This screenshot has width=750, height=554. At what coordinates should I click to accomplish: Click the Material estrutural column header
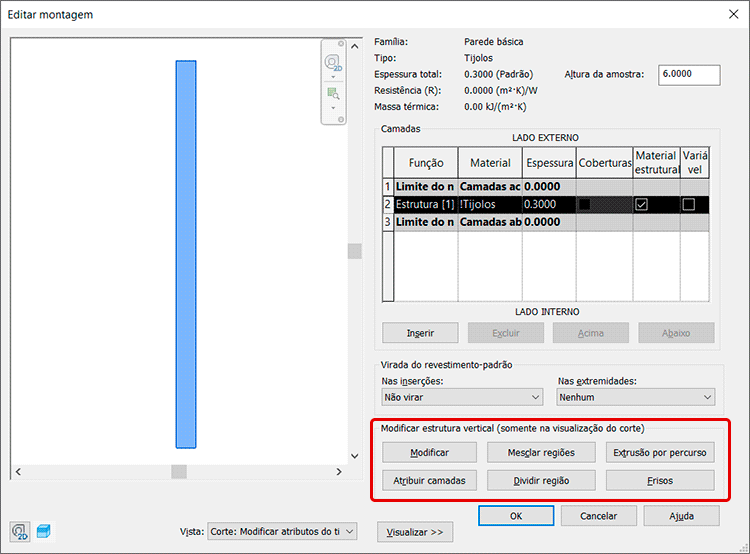(657, 163)
